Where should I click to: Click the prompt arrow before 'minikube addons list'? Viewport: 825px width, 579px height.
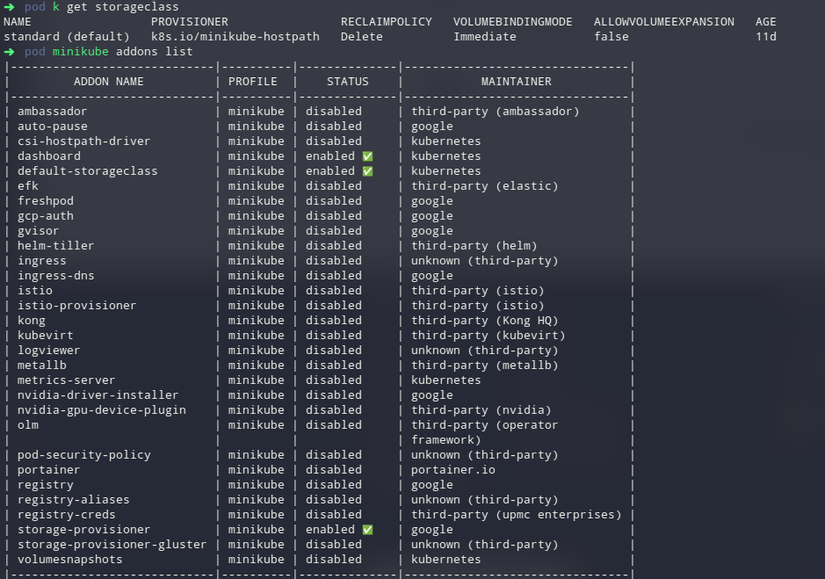(9, 52)
